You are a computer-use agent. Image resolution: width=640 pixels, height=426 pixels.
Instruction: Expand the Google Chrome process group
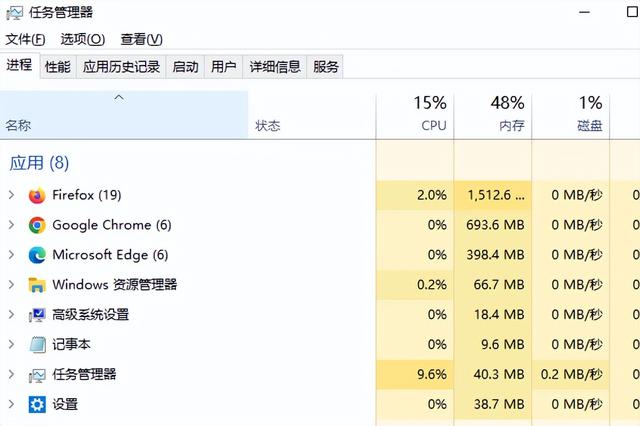(x=11, y=225)
